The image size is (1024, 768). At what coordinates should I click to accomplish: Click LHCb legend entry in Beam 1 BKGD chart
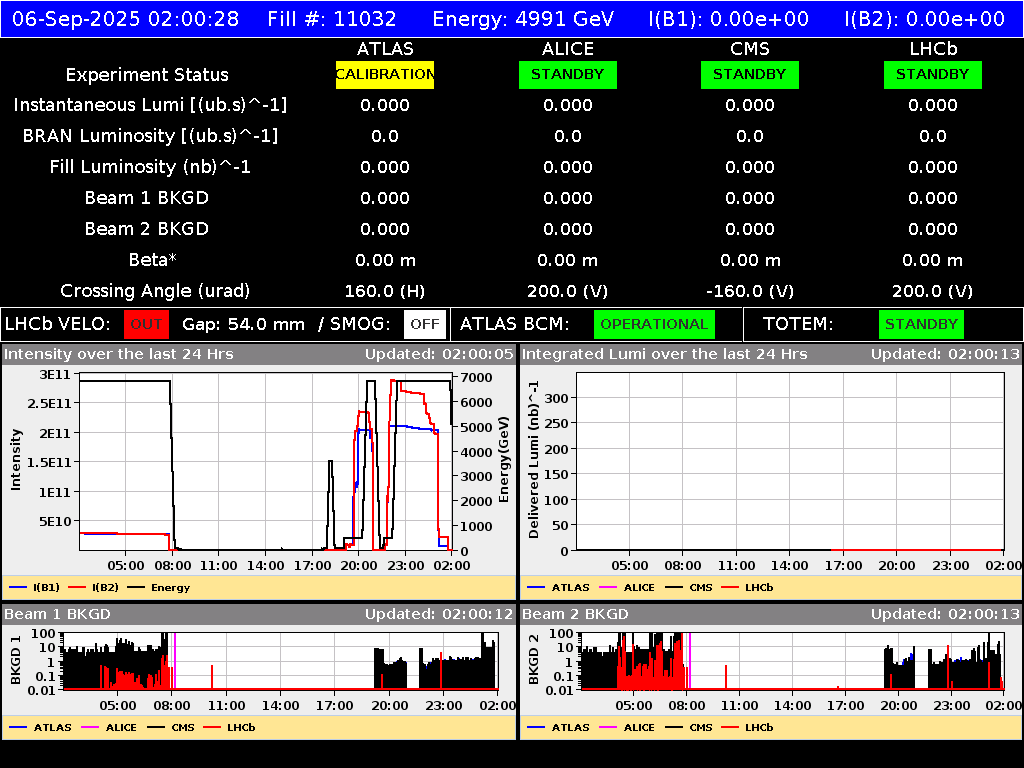(229, 727)
